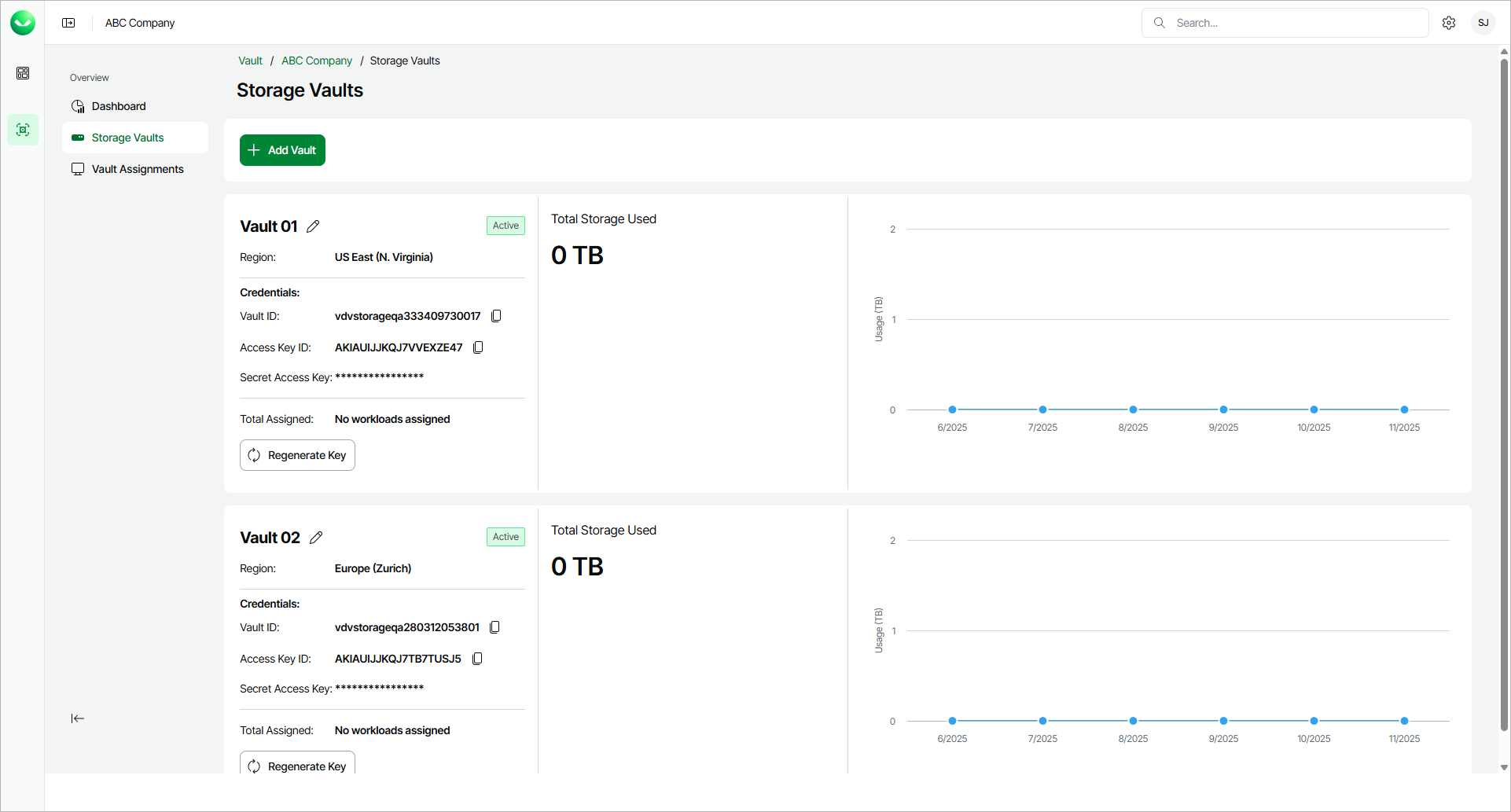This screenshot has height=812, width=1511.
Task: Copy the Vault 02 Access Key ID
Action: 477,659
